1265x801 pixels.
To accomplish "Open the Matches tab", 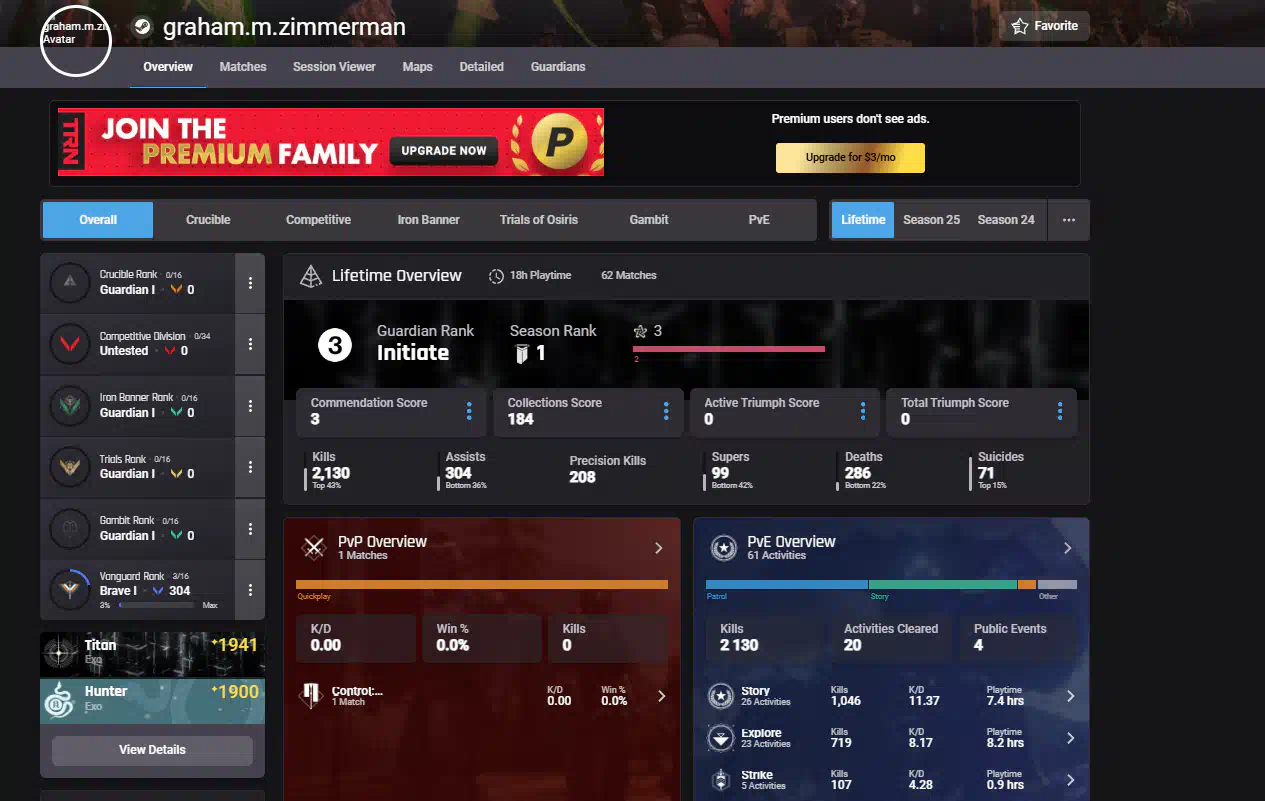I will [243, 67].
